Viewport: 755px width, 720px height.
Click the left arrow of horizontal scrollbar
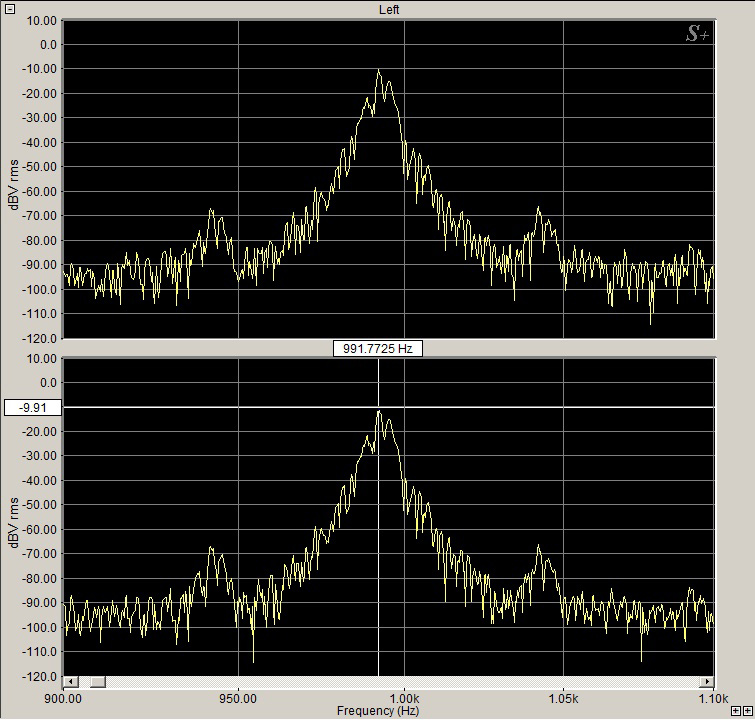point(70,682)
